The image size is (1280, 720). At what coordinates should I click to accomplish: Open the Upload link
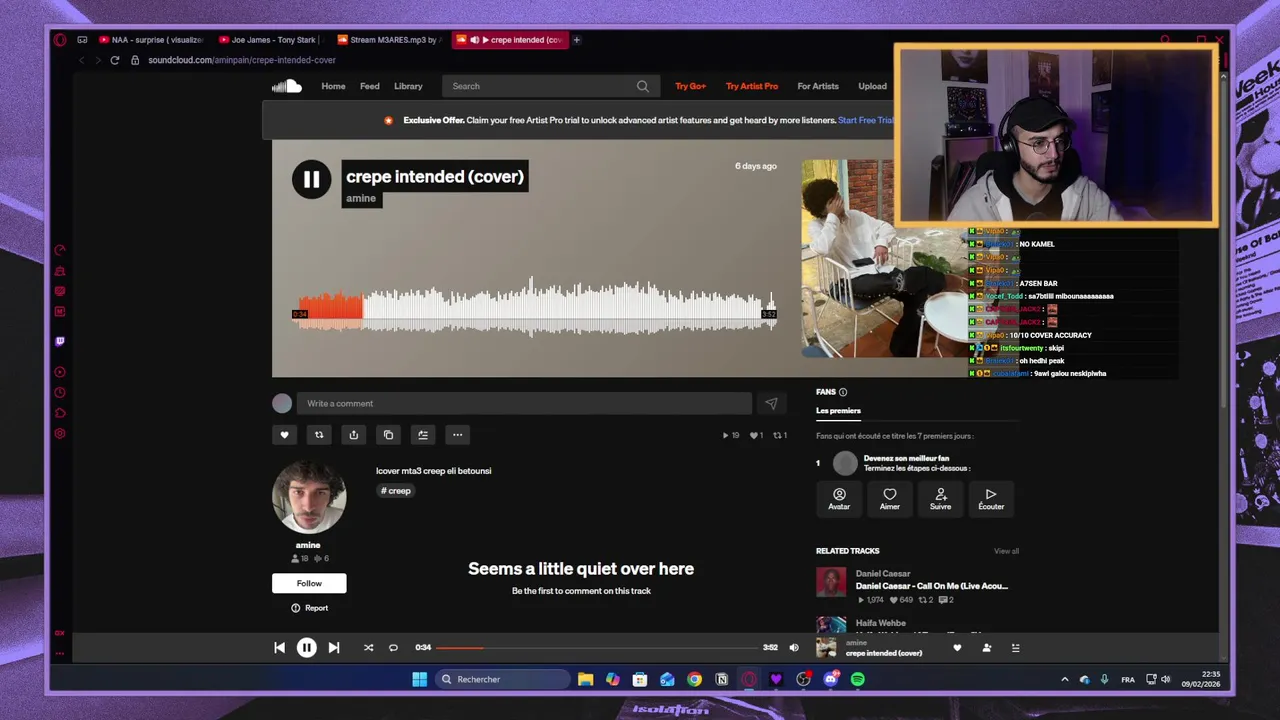(872, 86)
